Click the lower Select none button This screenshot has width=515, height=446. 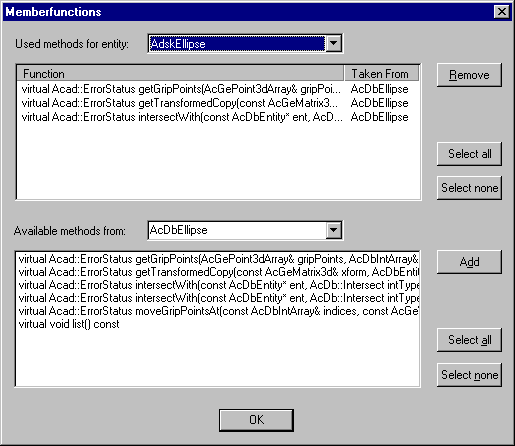click(469, 375)
